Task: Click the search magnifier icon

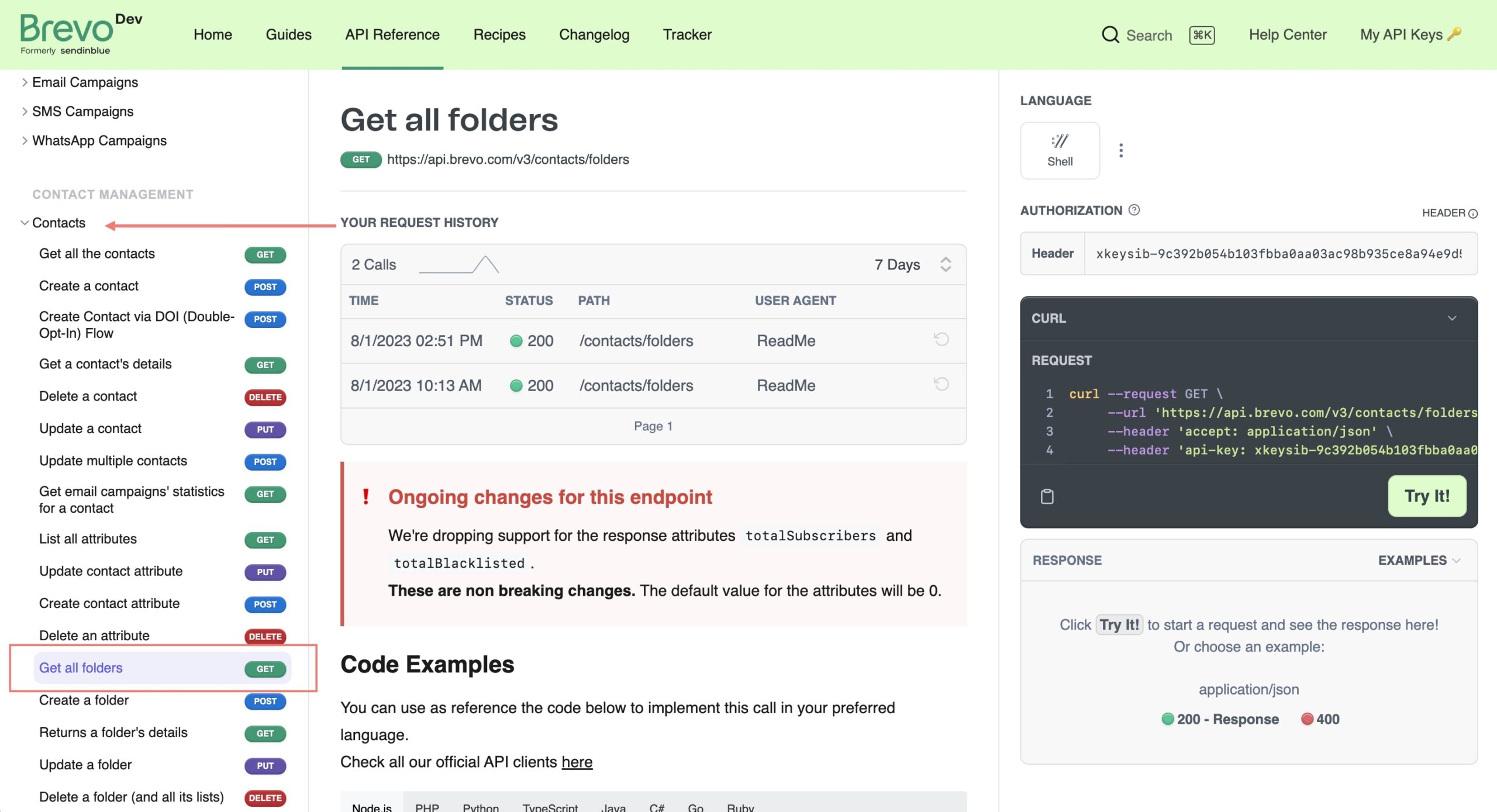Action: click(1109, 34)
